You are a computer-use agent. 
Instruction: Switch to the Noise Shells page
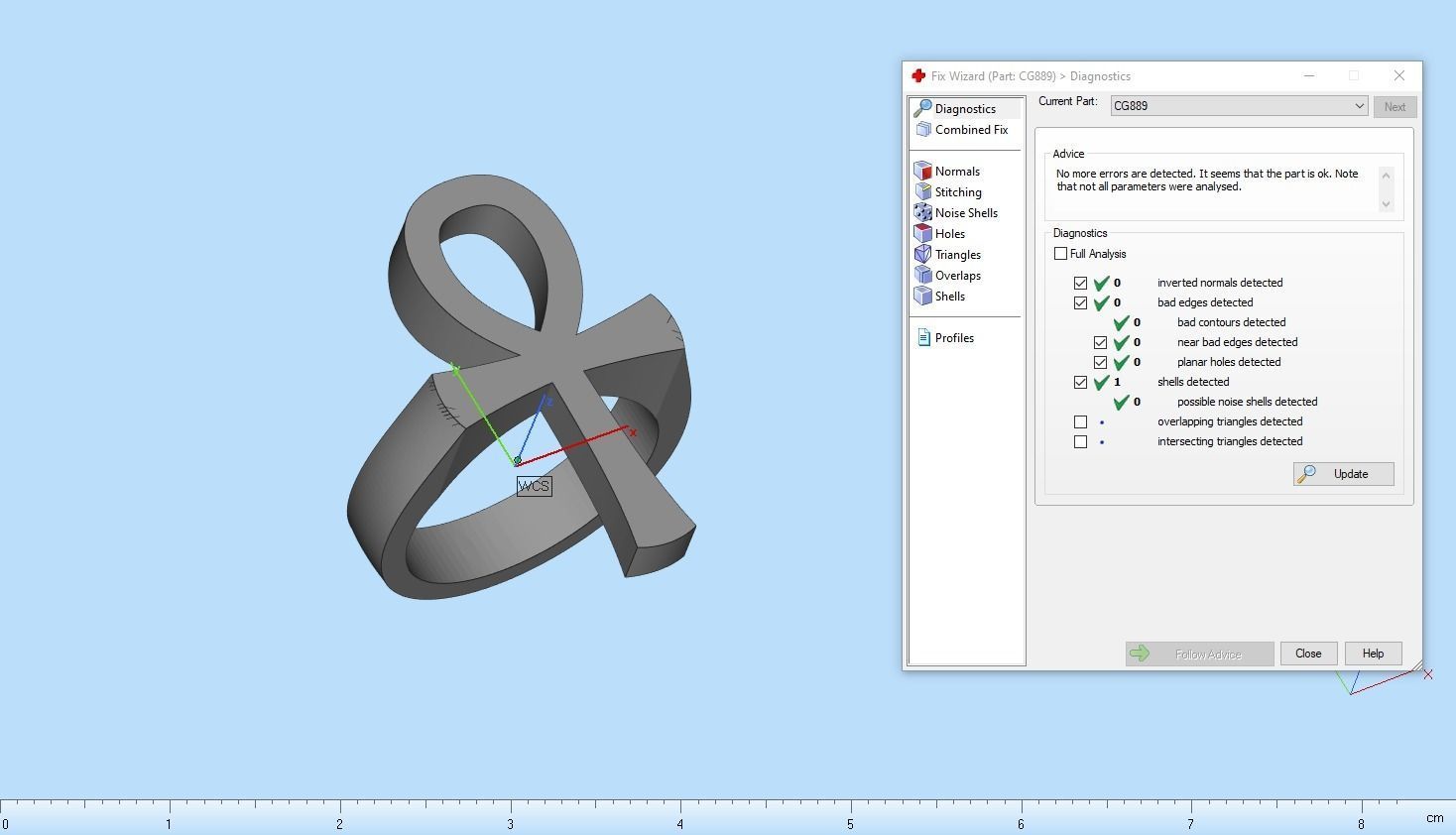point(966,213)
